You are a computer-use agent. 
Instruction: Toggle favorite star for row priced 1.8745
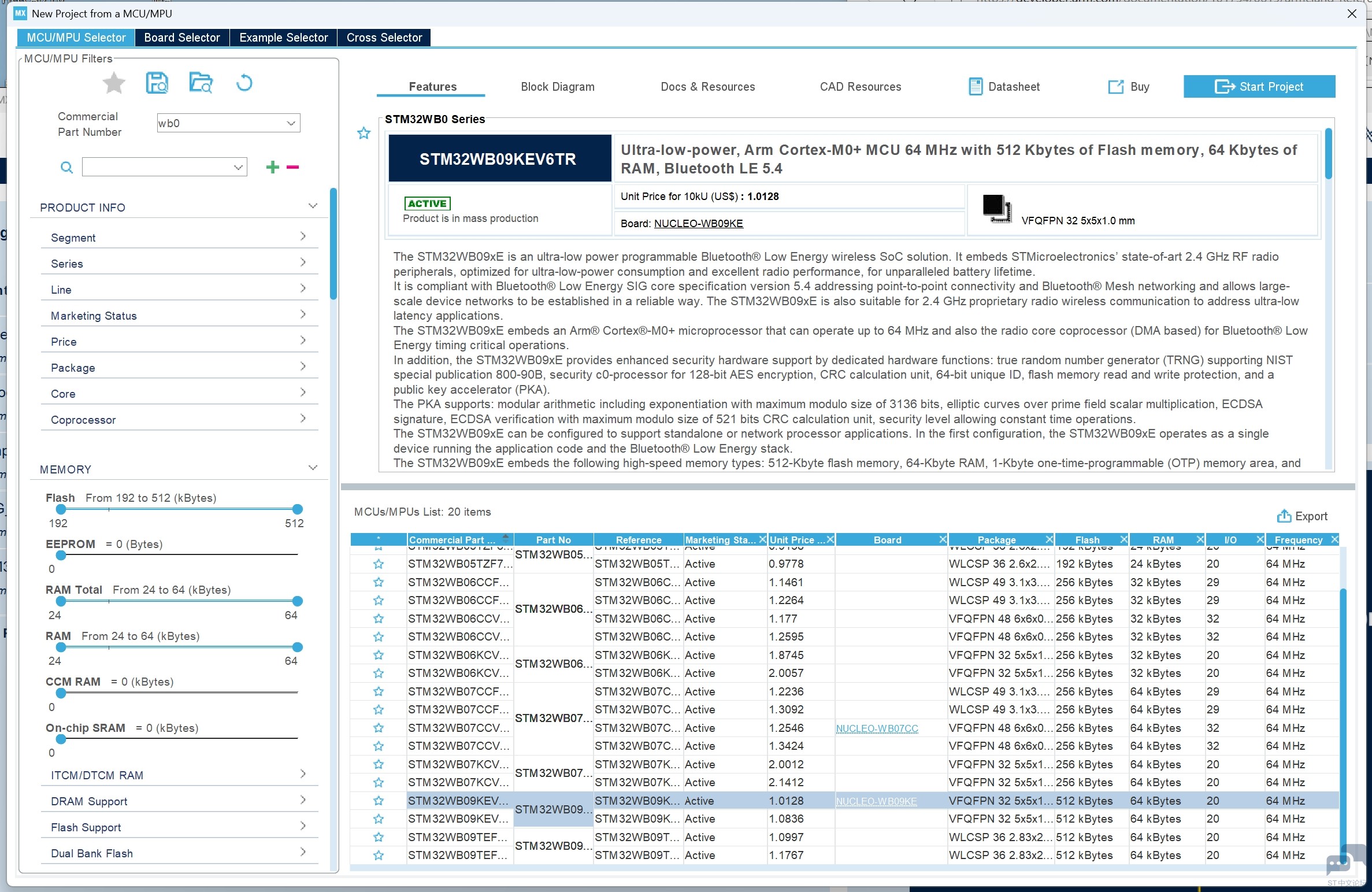pos(379,655)
